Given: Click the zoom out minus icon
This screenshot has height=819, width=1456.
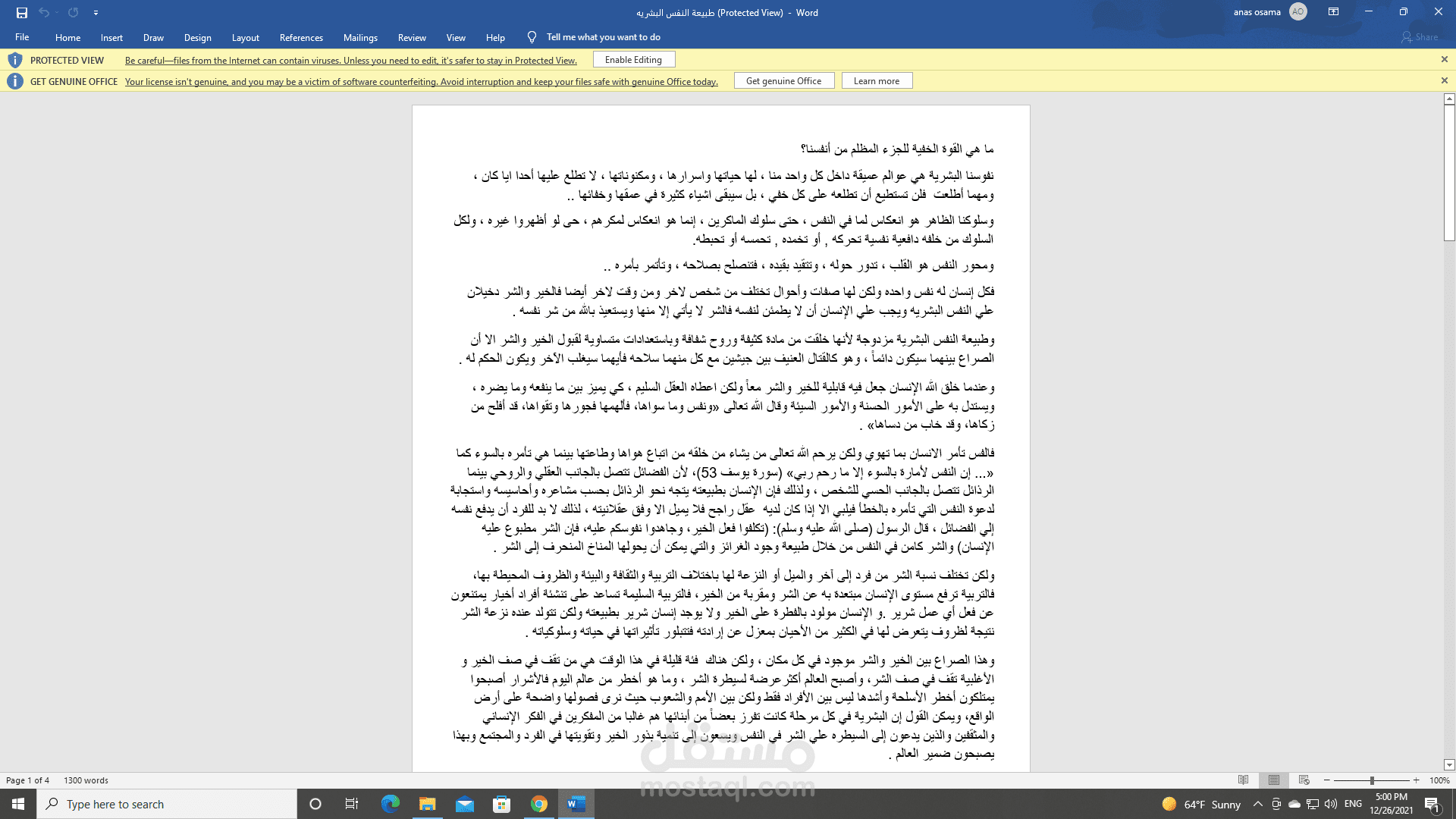Looking at the screenshot, I should [x=1326, y=780].
